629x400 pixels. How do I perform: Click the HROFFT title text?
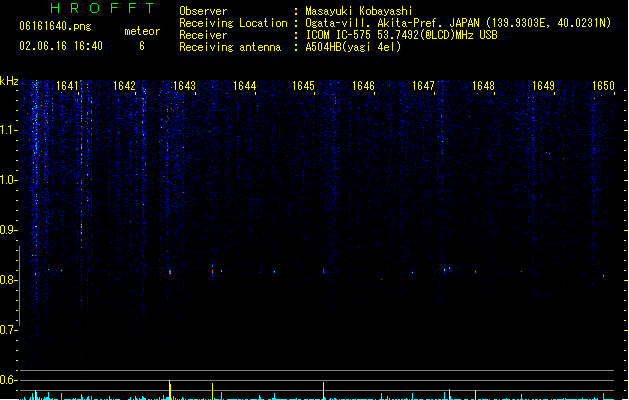102,8
